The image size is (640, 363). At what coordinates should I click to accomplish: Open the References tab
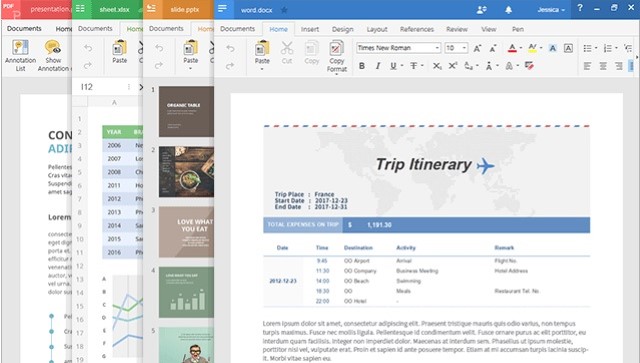coord(417,29)
